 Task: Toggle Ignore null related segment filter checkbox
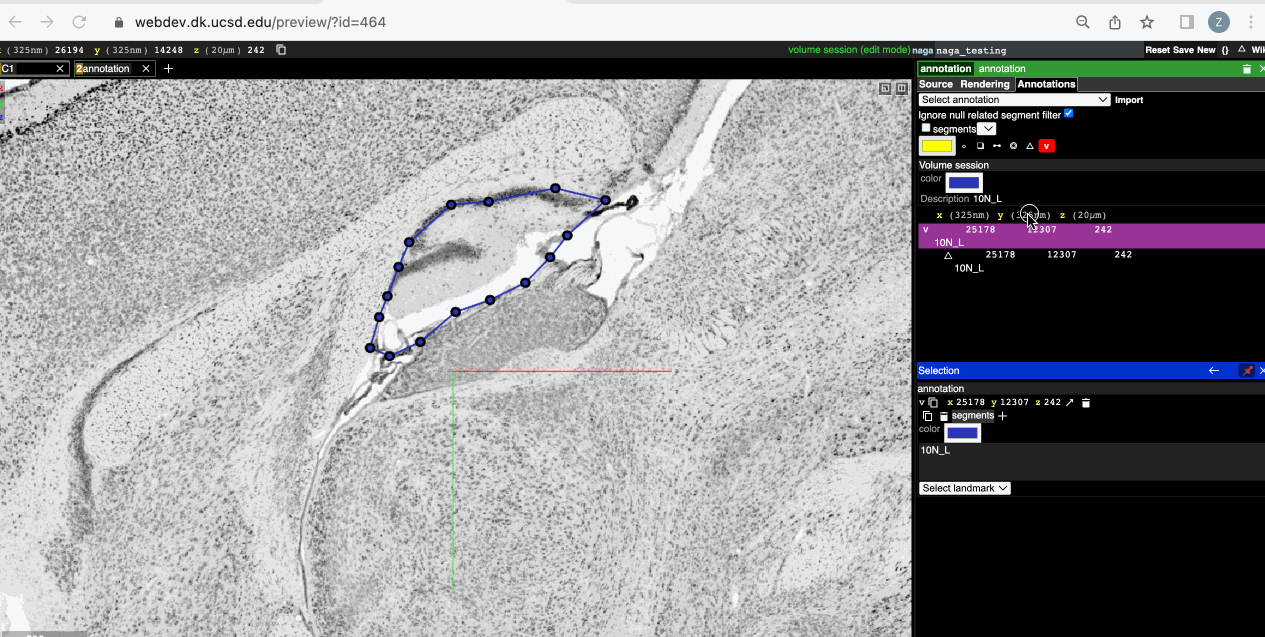[x=1068, y=114]
